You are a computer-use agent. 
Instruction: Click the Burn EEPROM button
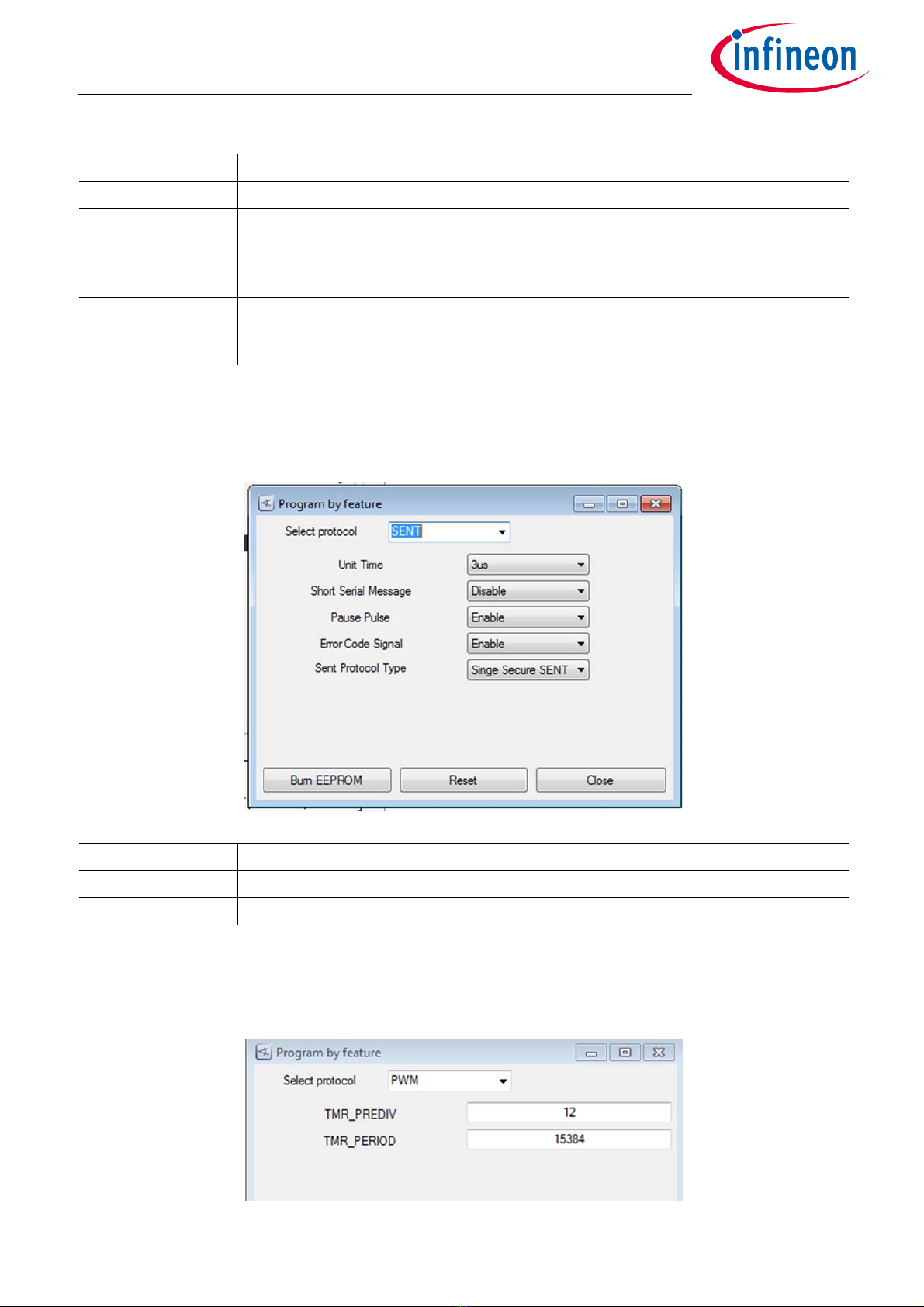(x=327, y=780)
